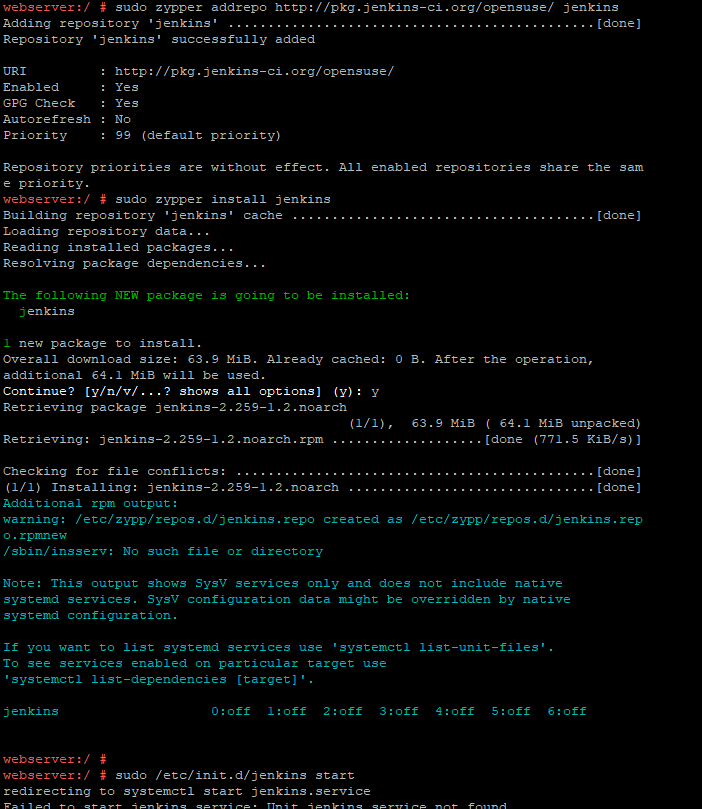Click ''systemctl list-dependencies [target]'' line
Viewport: 702px width, 809px height.
tap(159, 679)
